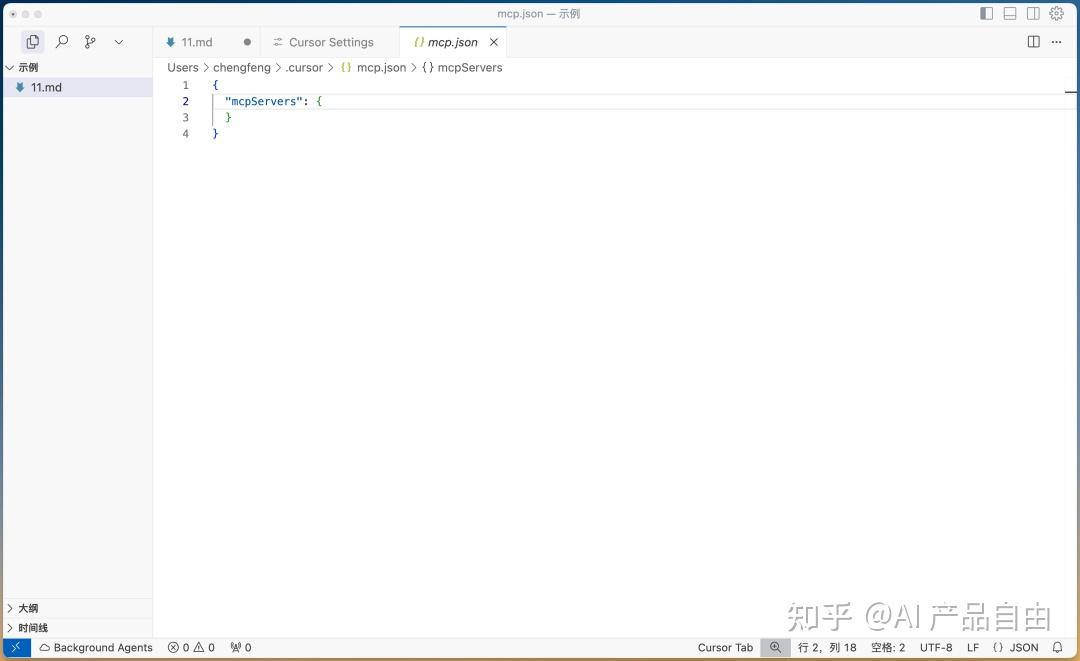This screenshot has width=1080, height=661.
Task: Click closing brace on line 3
Action: 229,118
